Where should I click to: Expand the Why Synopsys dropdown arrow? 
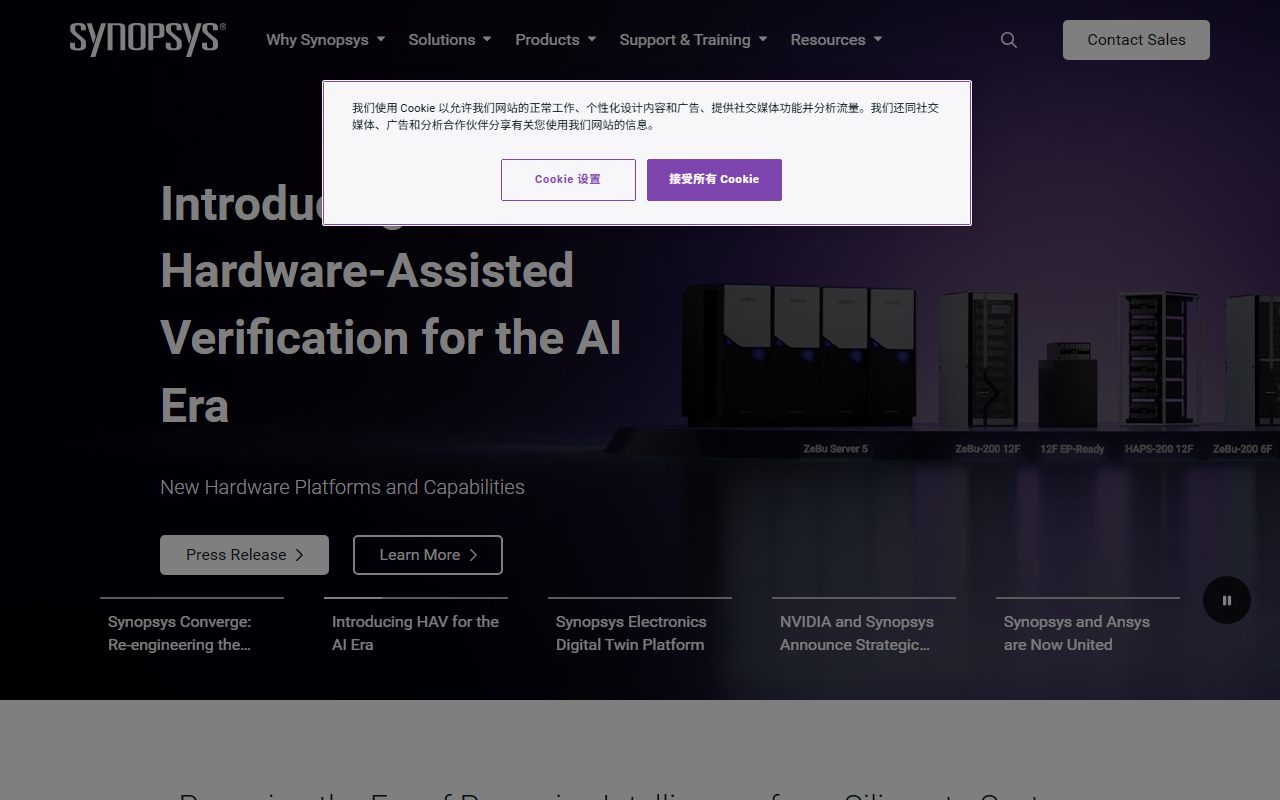(x=380, y=40)
